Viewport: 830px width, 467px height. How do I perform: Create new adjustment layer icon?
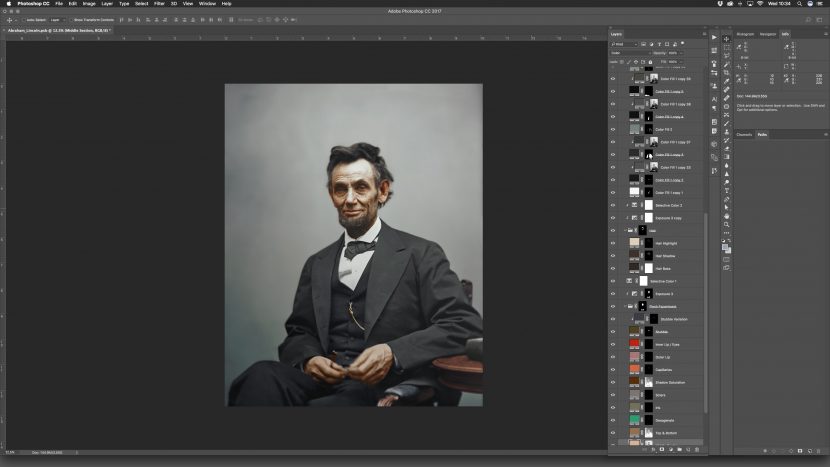point(671,450)
